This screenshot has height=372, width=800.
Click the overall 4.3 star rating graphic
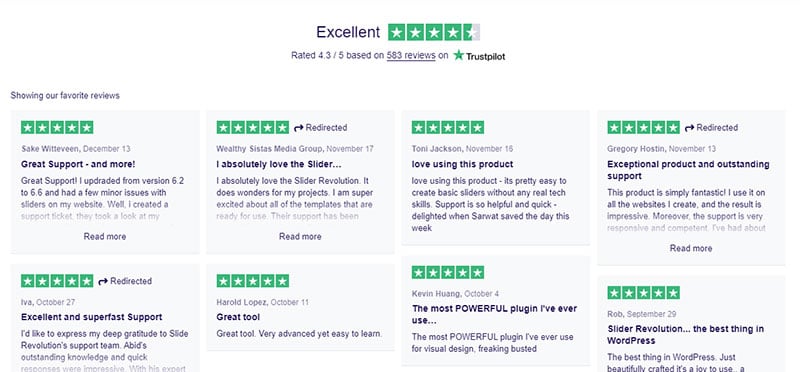tap(434, 32)
